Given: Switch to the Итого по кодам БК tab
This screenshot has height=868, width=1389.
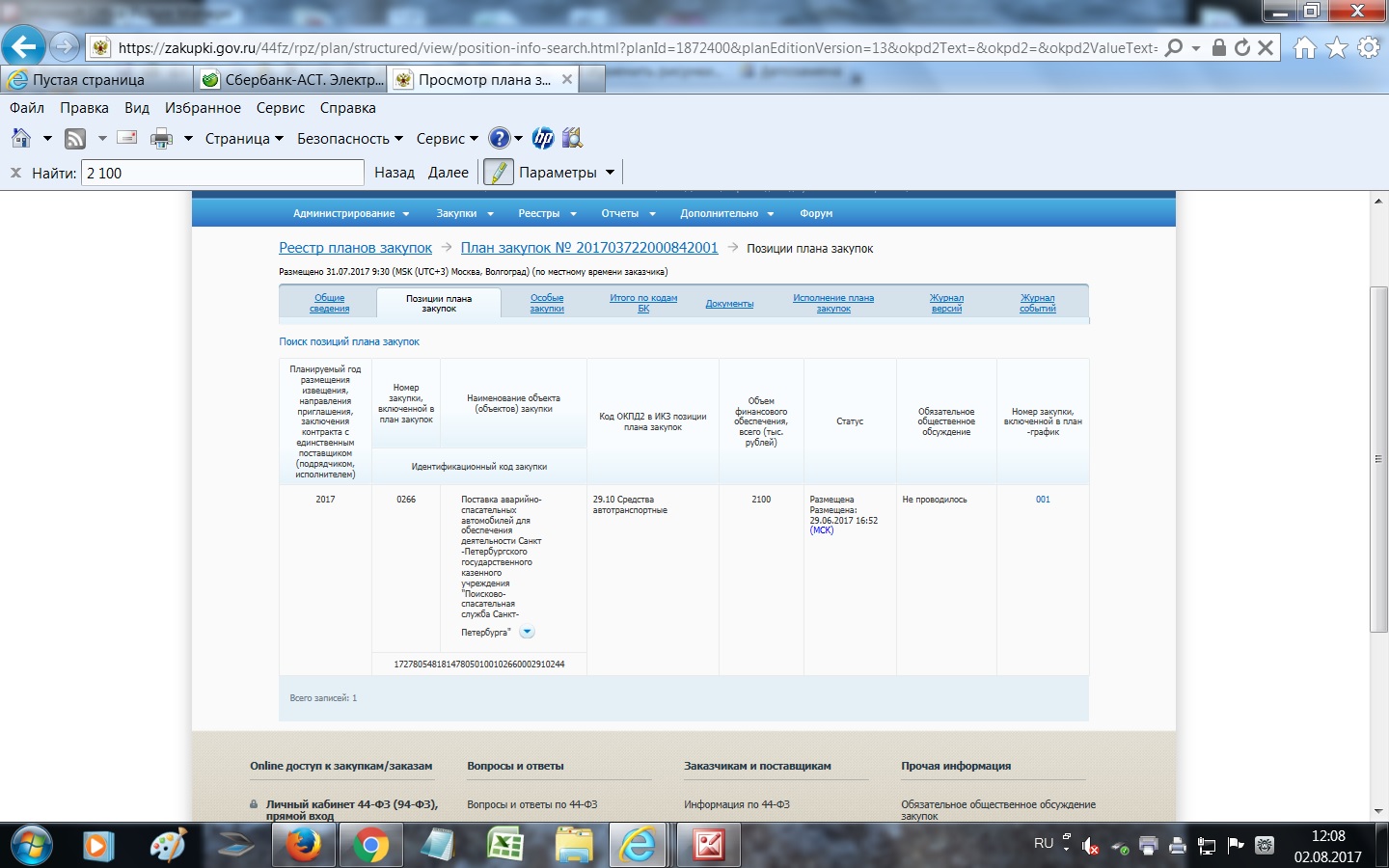Looking at the screenshot, I should tap(643, 303).
